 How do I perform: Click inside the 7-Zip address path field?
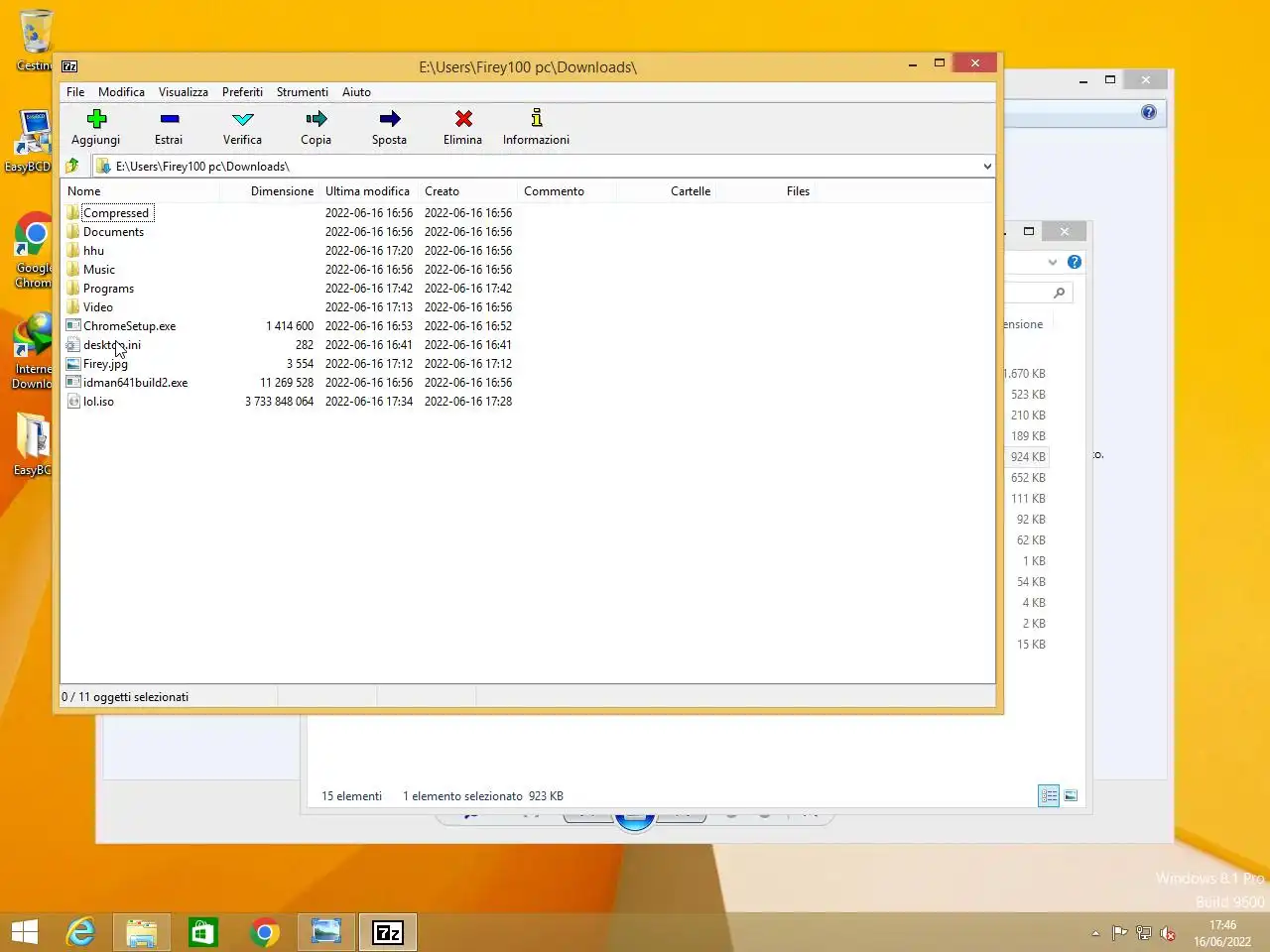pyautogui.click(x=546, y=166)
